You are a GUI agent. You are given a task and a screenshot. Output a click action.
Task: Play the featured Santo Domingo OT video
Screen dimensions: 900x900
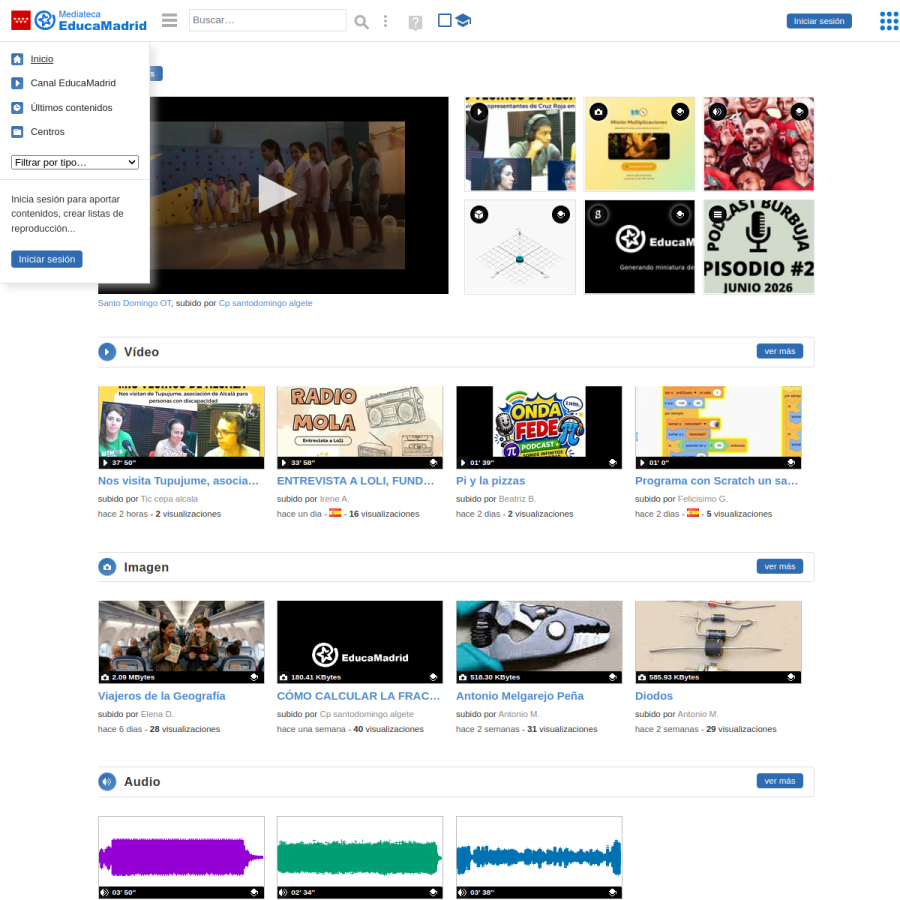click(x=276, y=195)
